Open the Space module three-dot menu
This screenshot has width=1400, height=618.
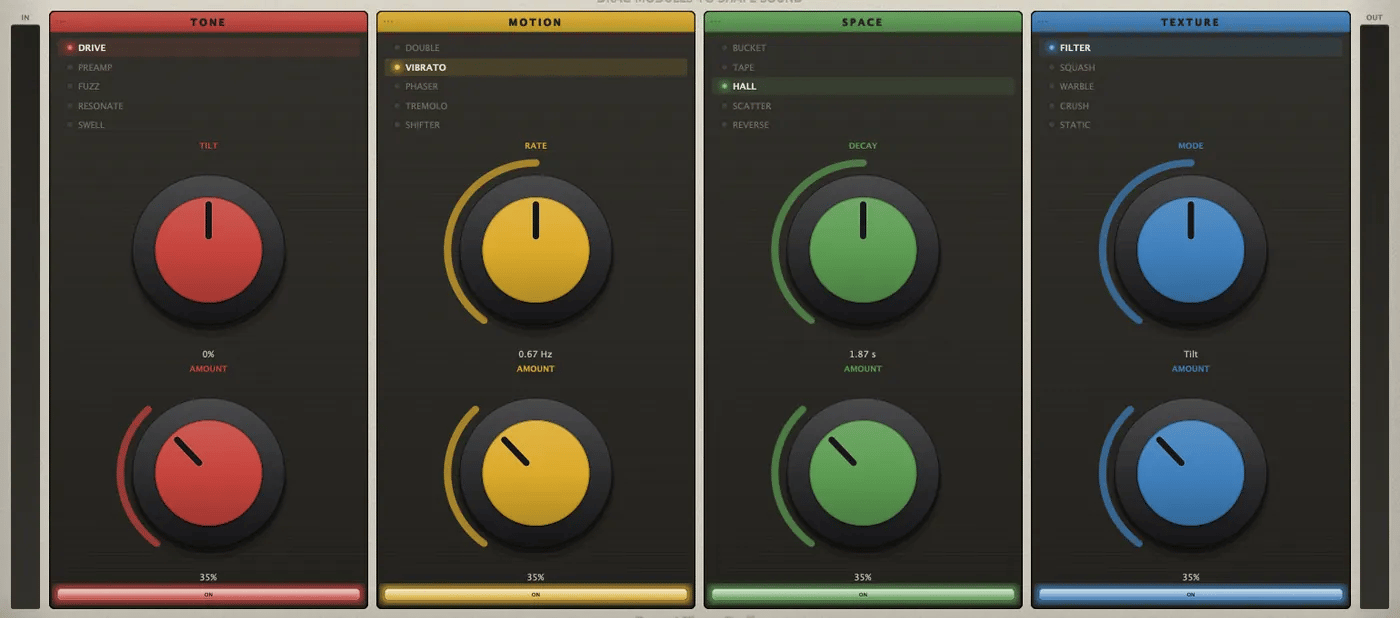coord(716,21)
